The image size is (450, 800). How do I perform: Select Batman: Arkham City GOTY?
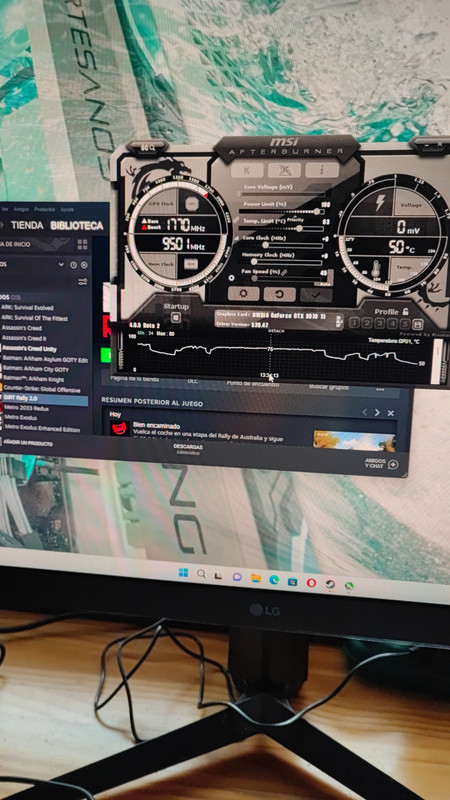36,369
